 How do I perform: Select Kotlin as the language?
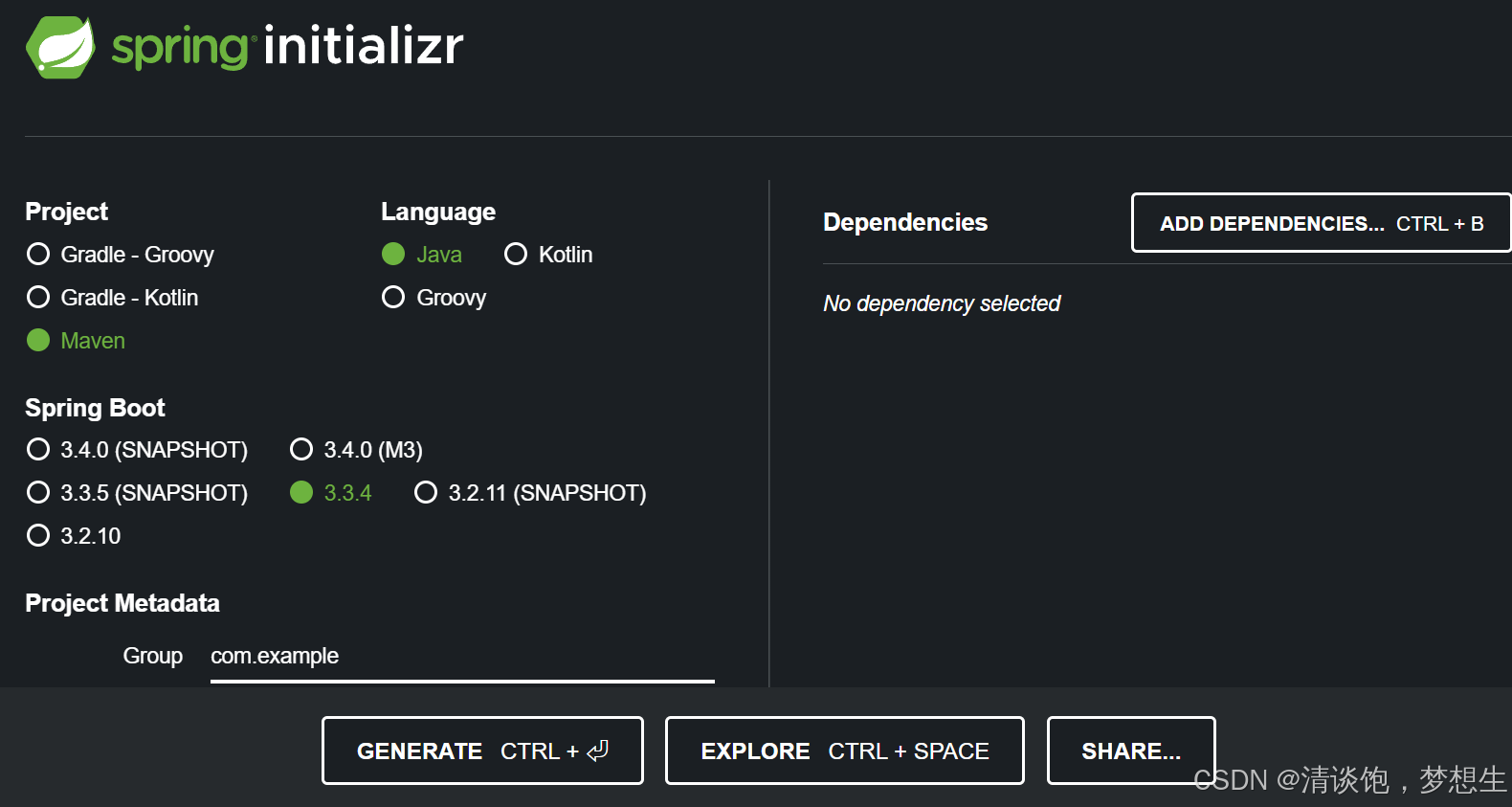[516, 254]
